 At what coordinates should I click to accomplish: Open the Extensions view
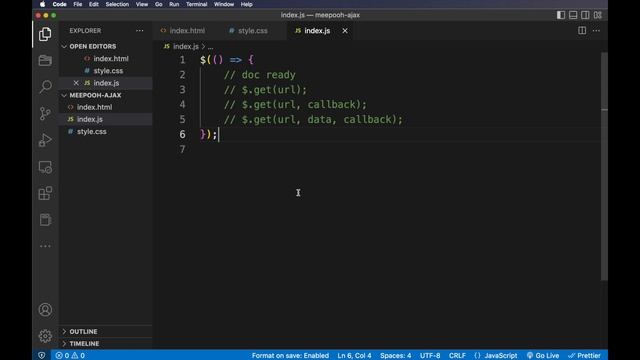[45, 193]
